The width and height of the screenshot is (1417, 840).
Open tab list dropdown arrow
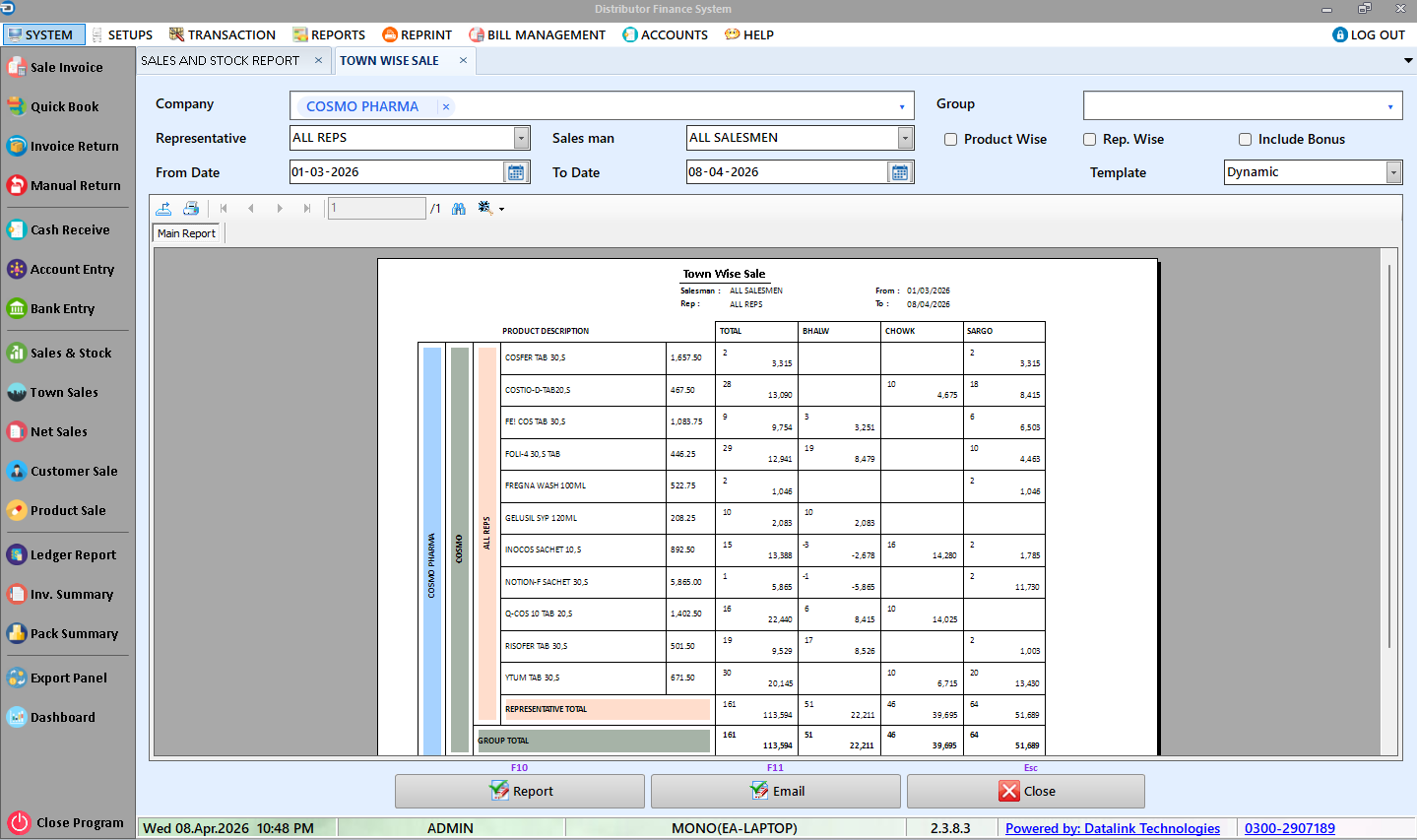1408,60
